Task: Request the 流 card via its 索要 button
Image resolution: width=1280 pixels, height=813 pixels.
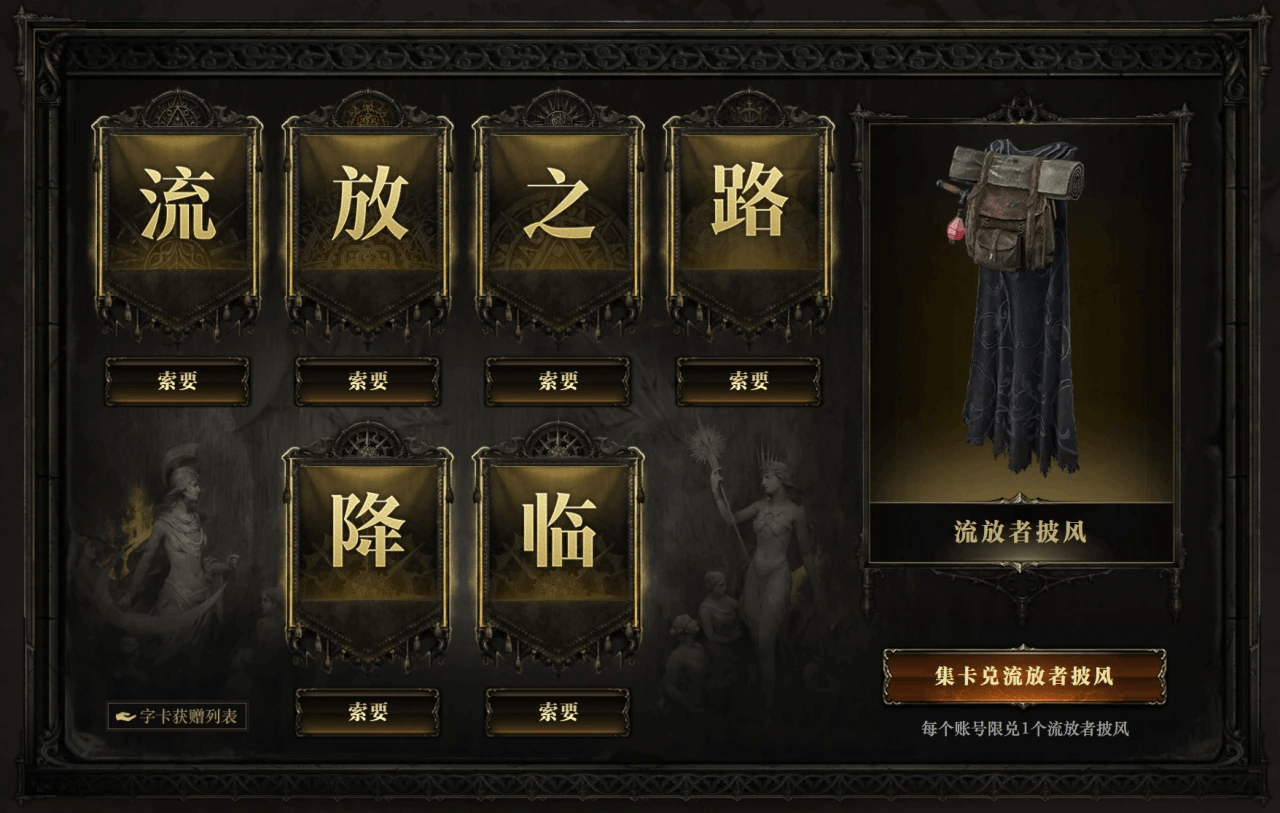Action: click(177, 381)
